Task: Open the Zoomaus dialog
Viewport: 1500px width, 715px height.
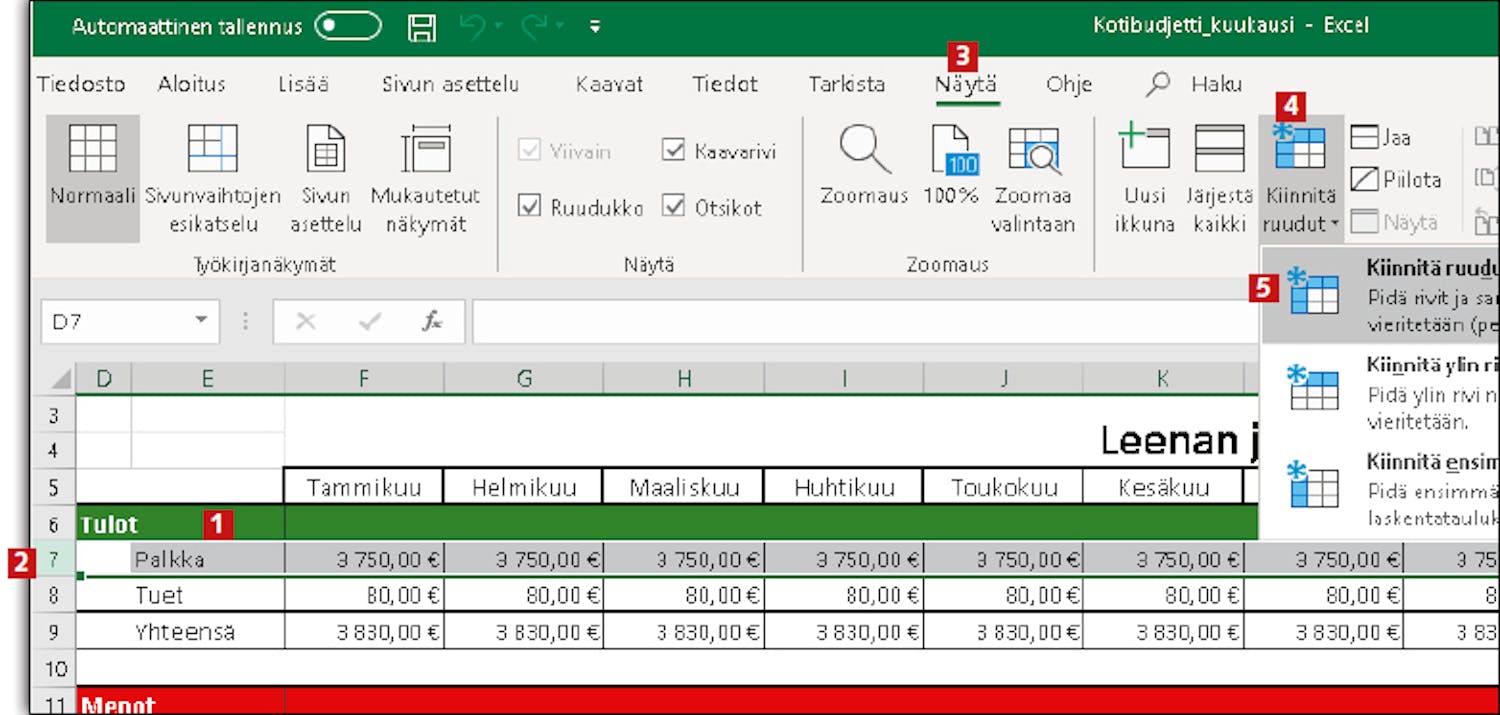Action: [x=864, y=150]
